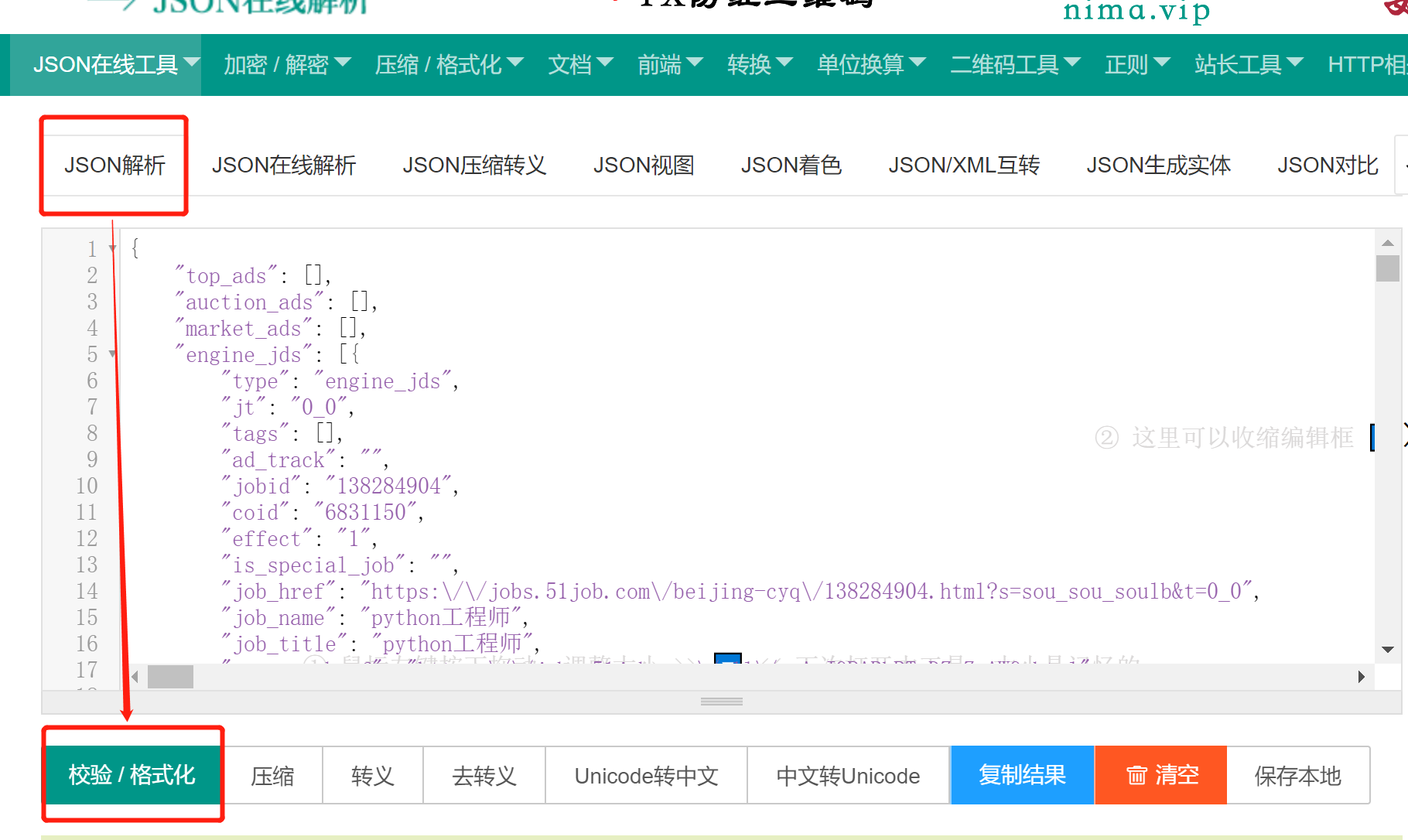Open the 前端 dropdown
The height and width of the screenshot is (840, 1408).
(670, 64)
